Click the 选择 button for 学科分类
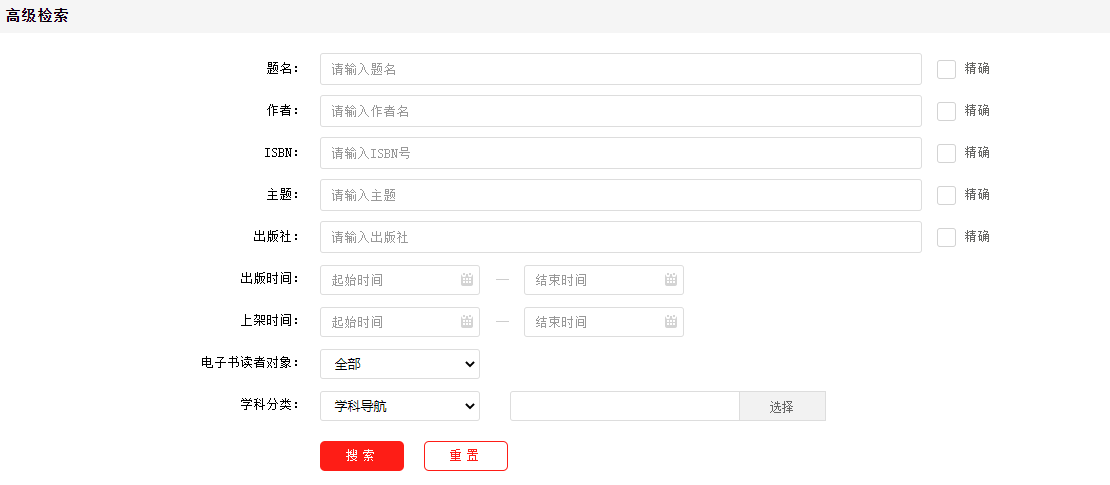 pyautogui.click(x=782, y=406)
